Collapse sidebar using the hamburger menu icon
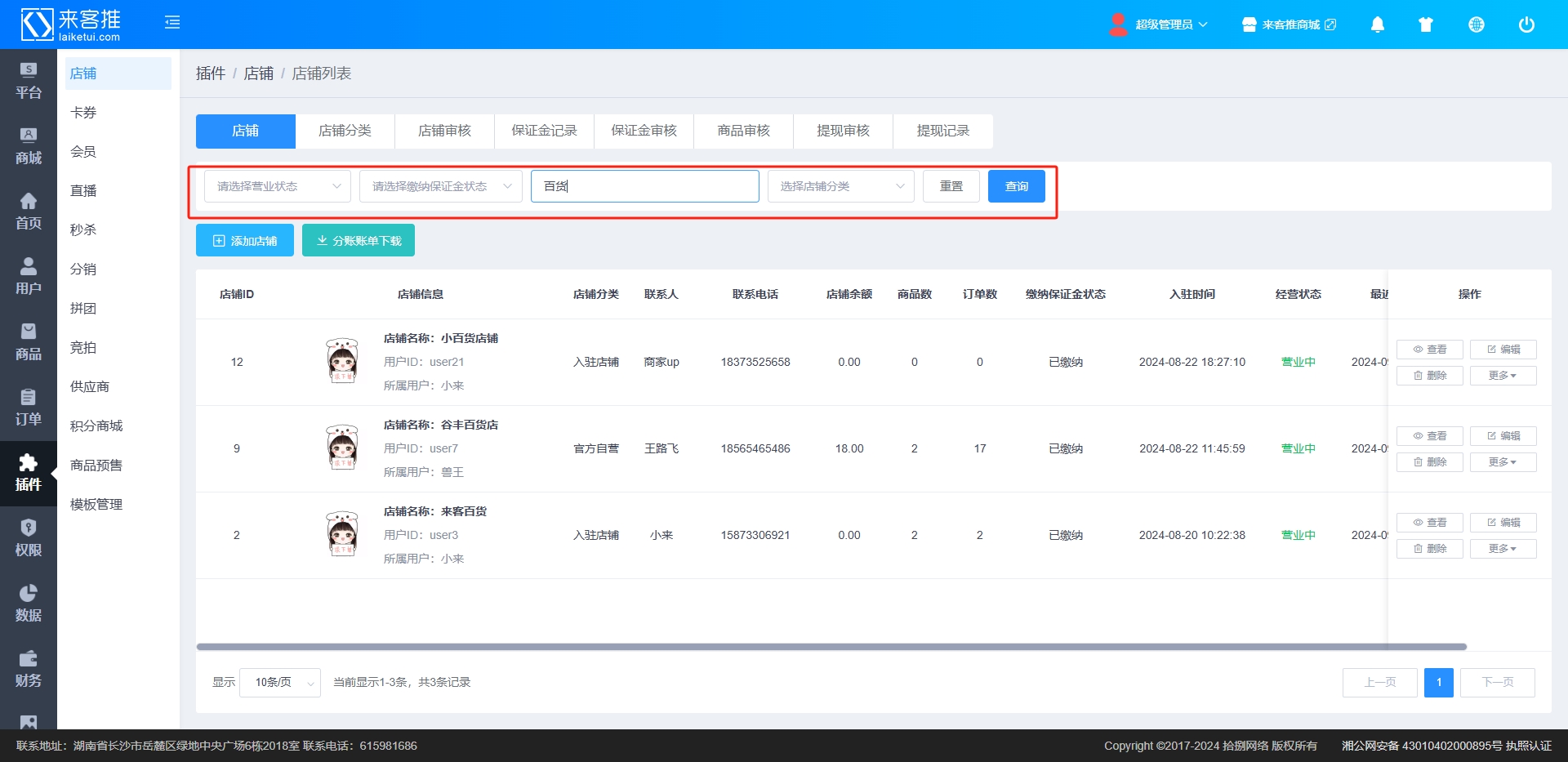Screen dimensions: 1568x762 coord(172,23)
